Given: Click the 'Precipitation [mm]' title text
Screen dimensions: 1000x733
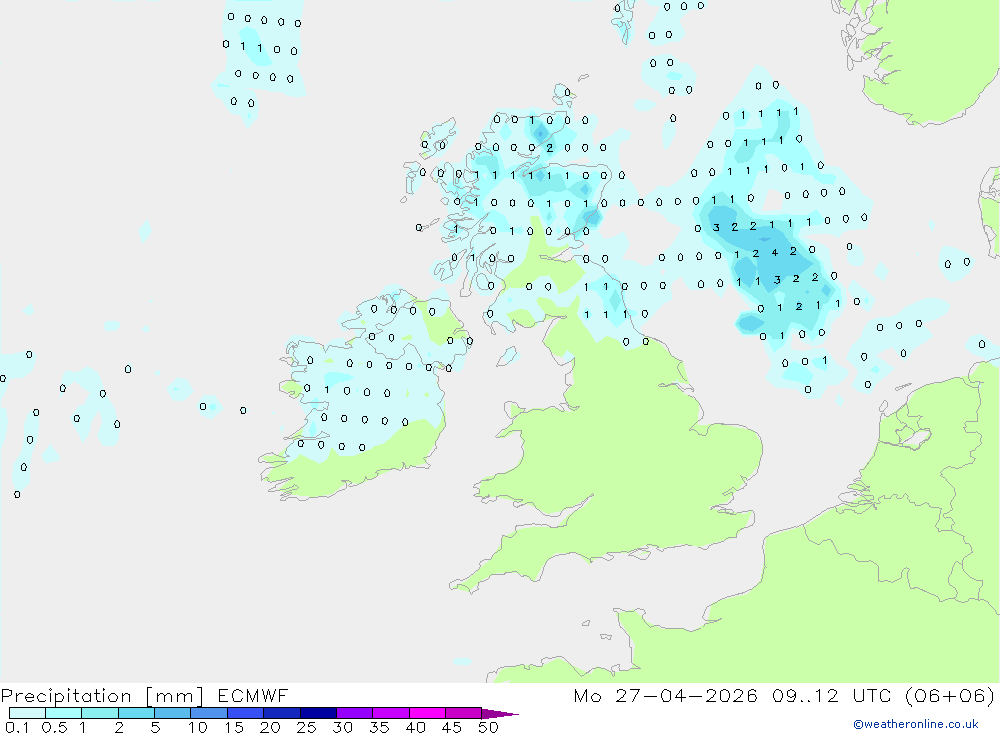Looking at the screenshot, I should click(103, 696).
